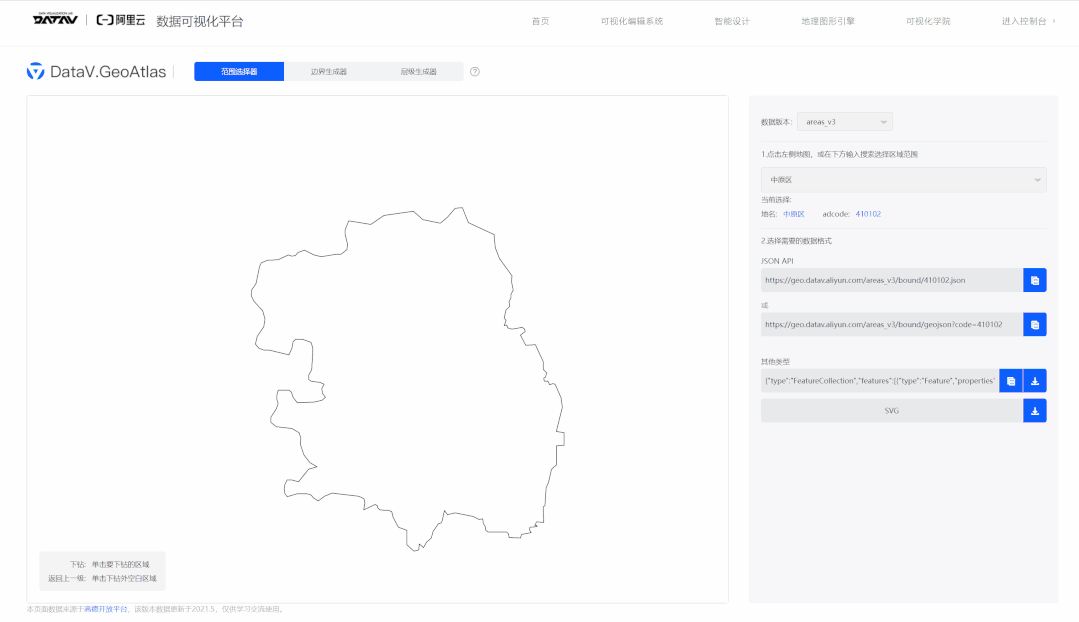This screenshot has height=622, width=1079.
Task: Open the help tooltip icon
Action: 474,71
